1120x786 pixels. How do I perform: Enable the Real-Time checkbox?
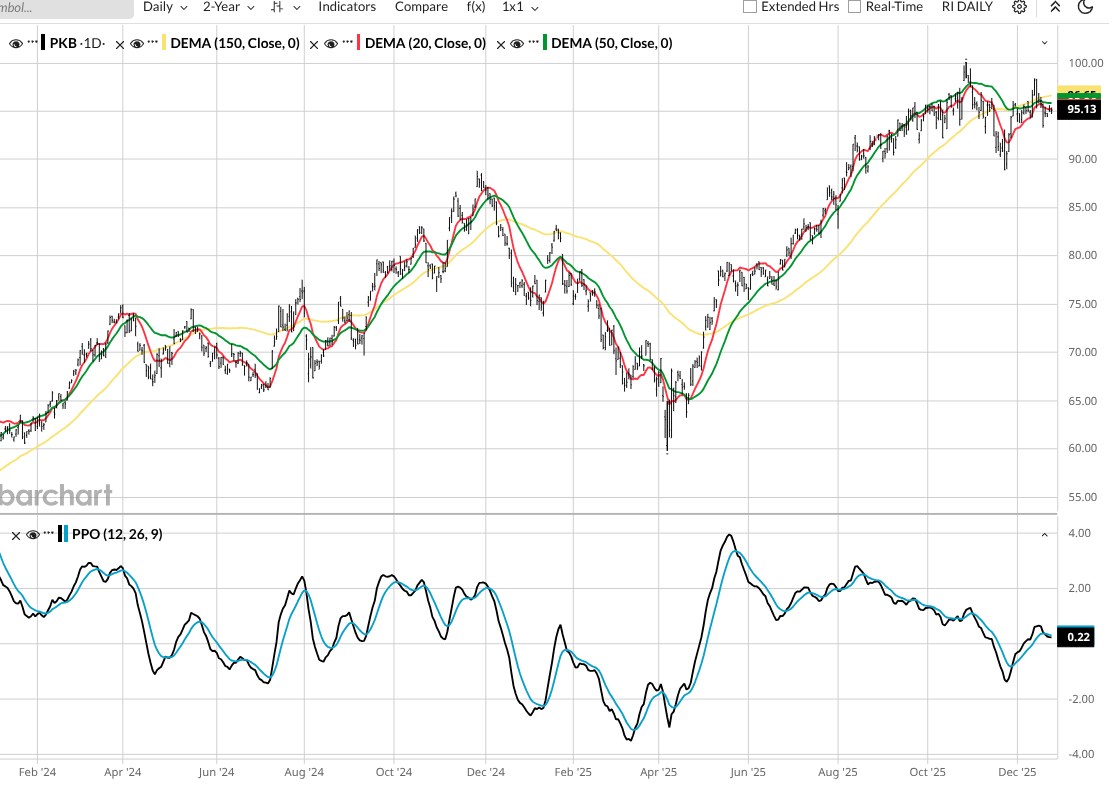click(x=854, y=7)
